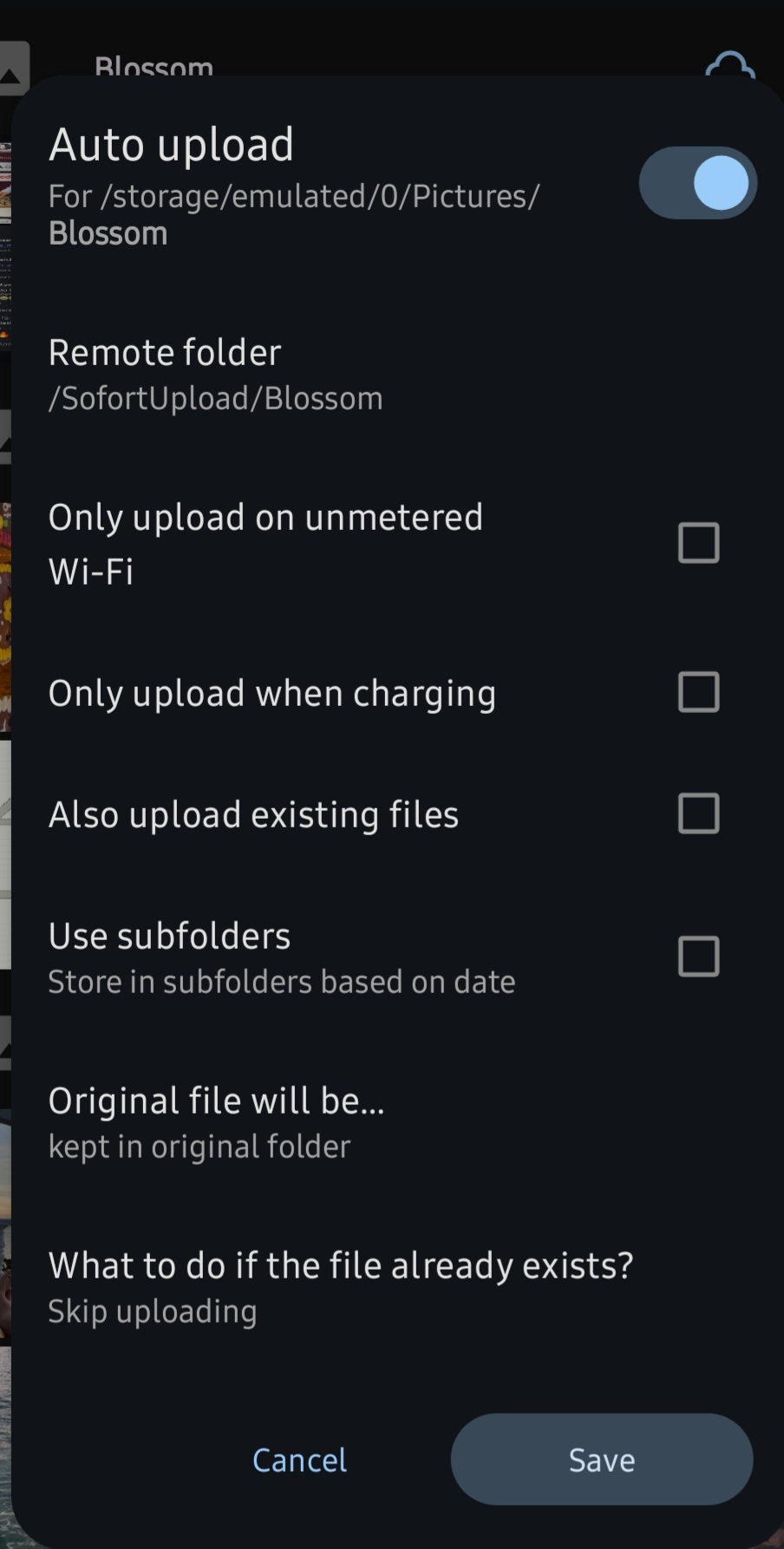Tap the Auto upload heading
This screenshot has width=784, height=1549.
pyautogui.click(x=171, y=145)
